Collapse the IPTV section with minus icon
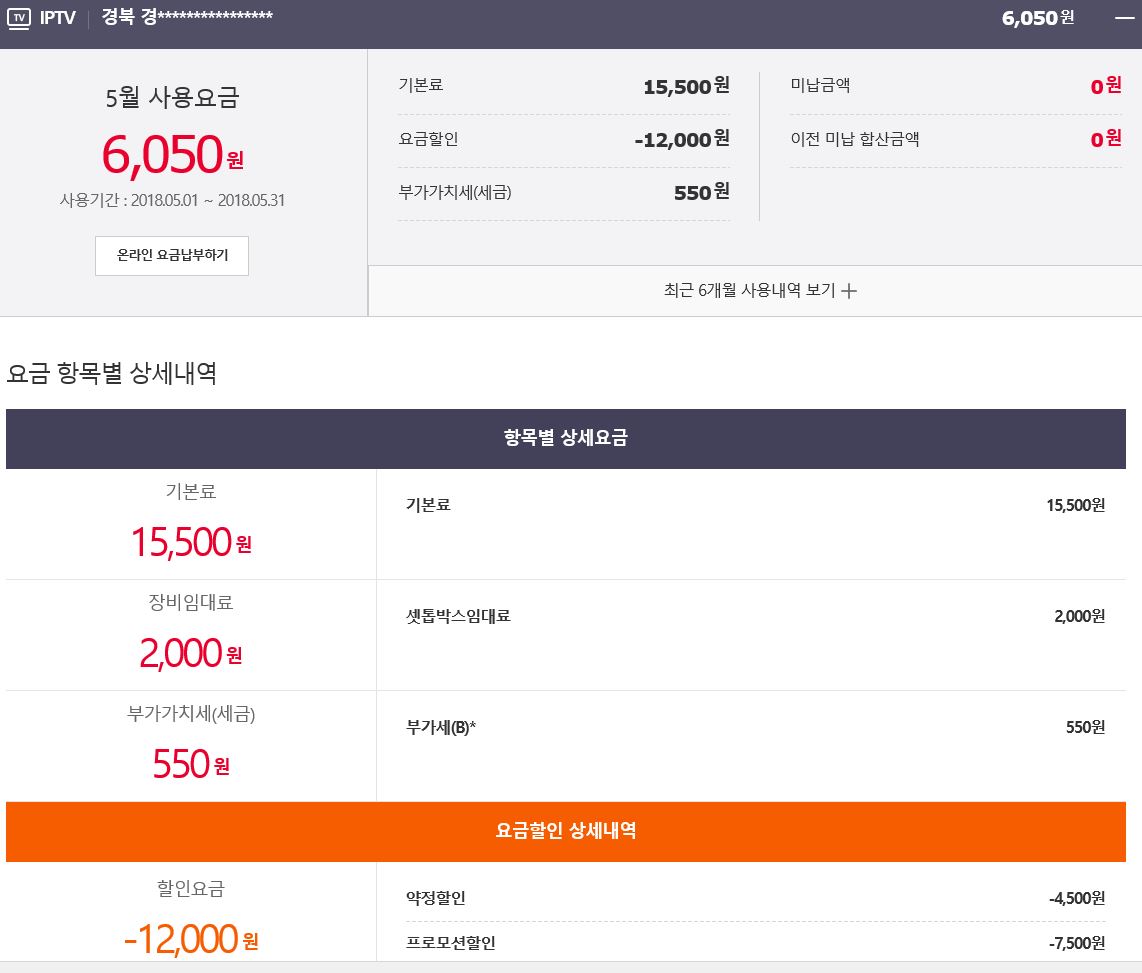The image size is (1142, 973). (1124, 17)
